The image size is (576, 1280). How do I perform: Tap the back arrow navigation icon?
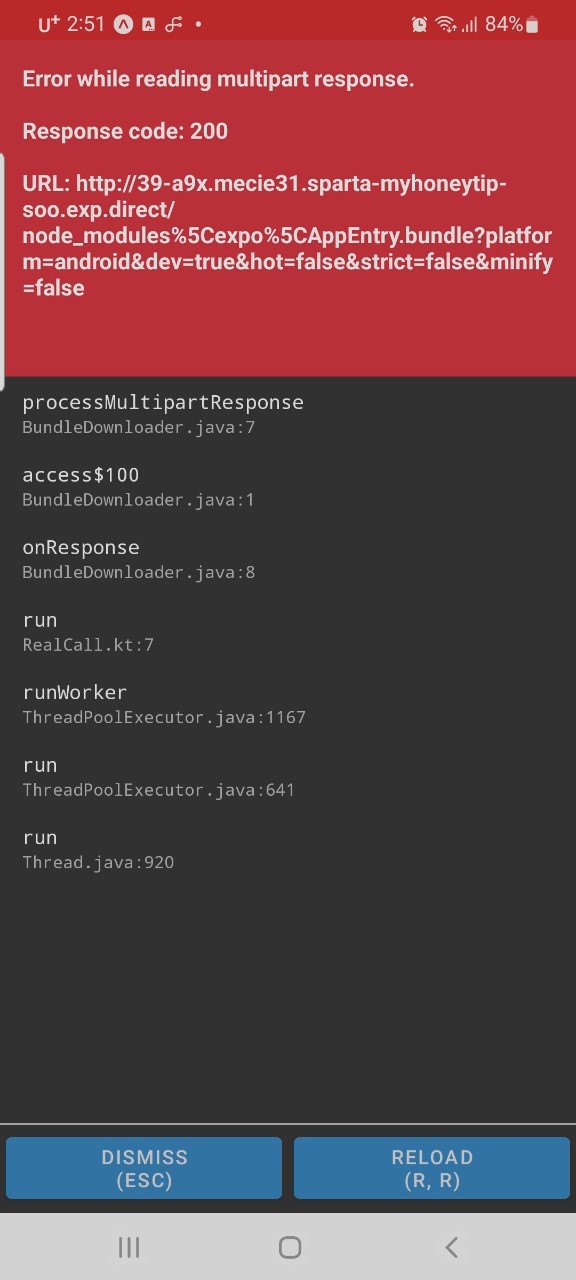tap(451, 1247)
